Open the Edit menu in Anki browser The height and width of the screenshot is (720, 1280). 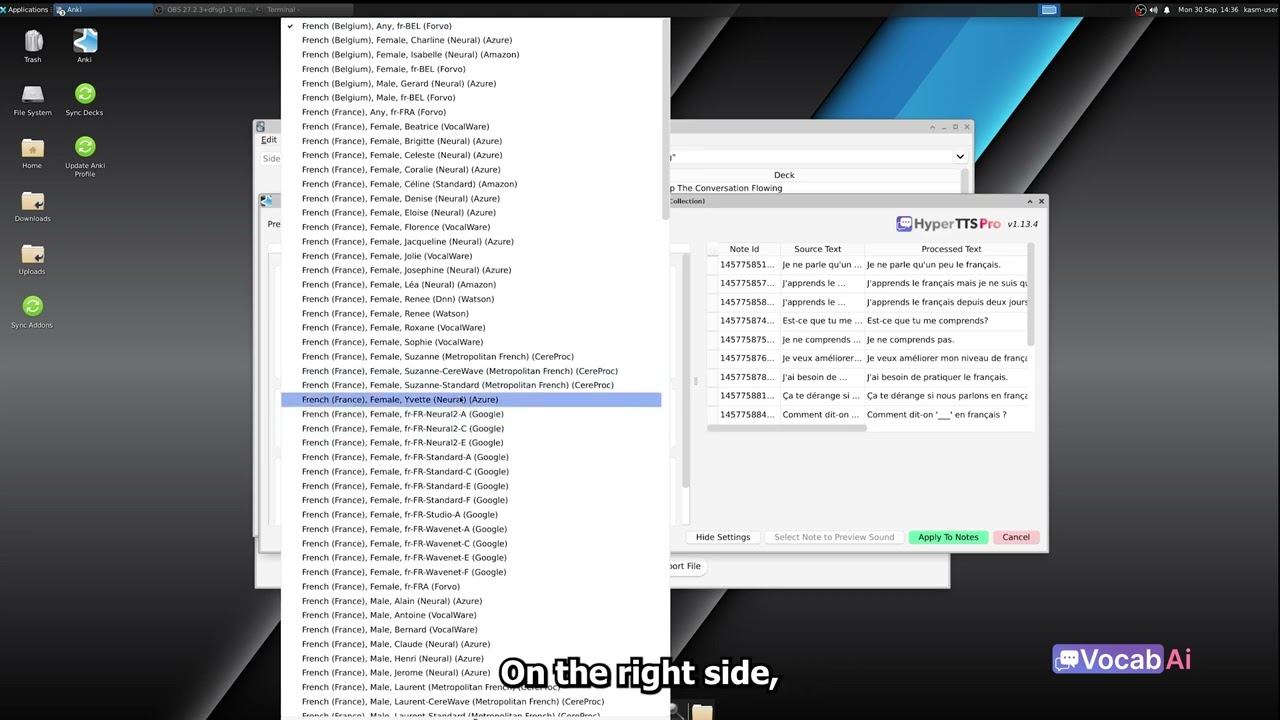[x=269, y=140]
